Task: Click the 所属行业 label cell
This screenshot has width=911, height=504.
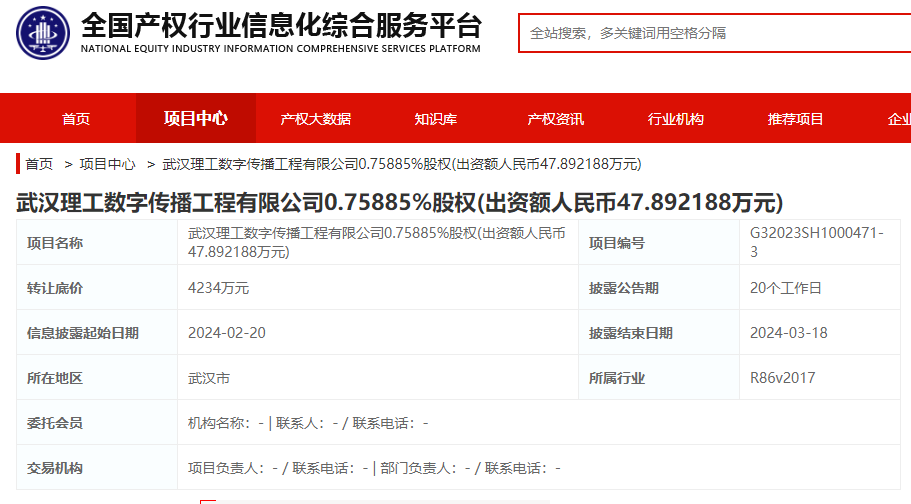Action: (x=659, y=378)
